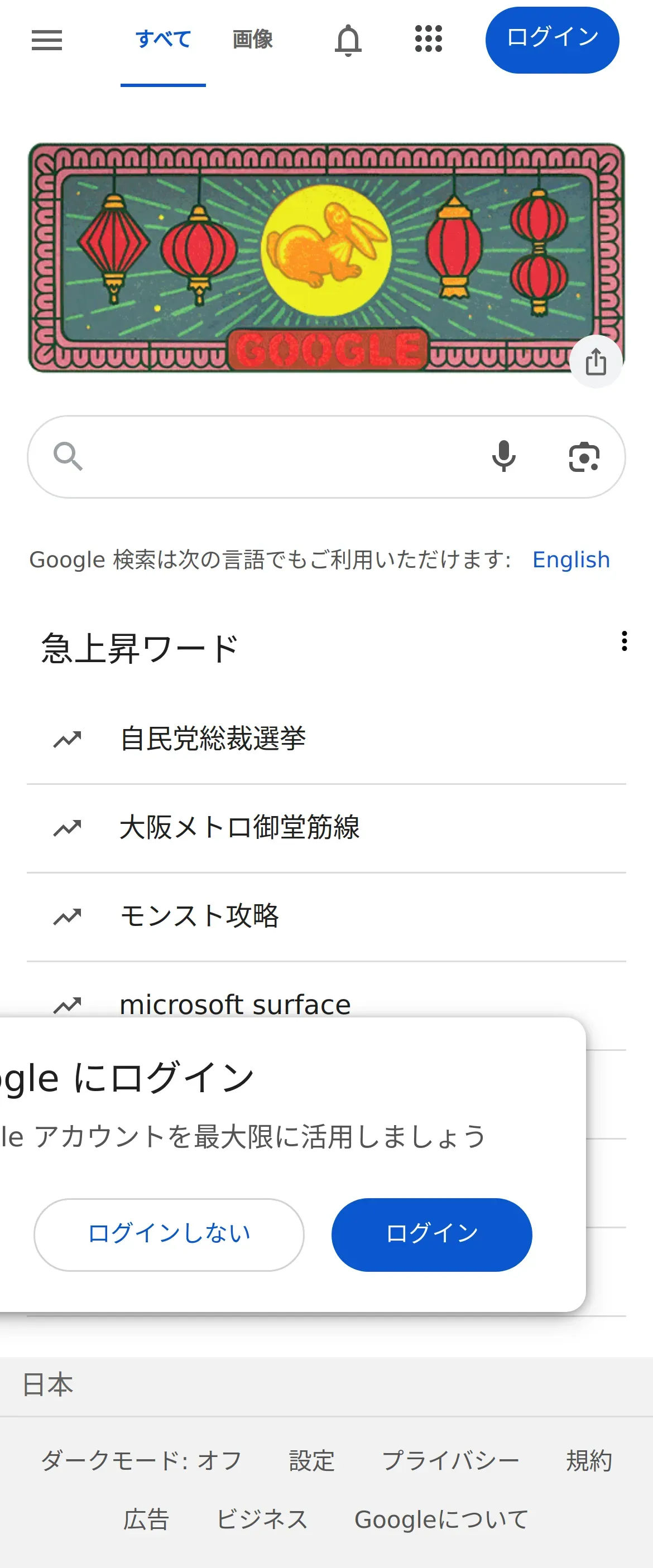
Task: Open Google Lens camera search
Action: click(584, 456)
